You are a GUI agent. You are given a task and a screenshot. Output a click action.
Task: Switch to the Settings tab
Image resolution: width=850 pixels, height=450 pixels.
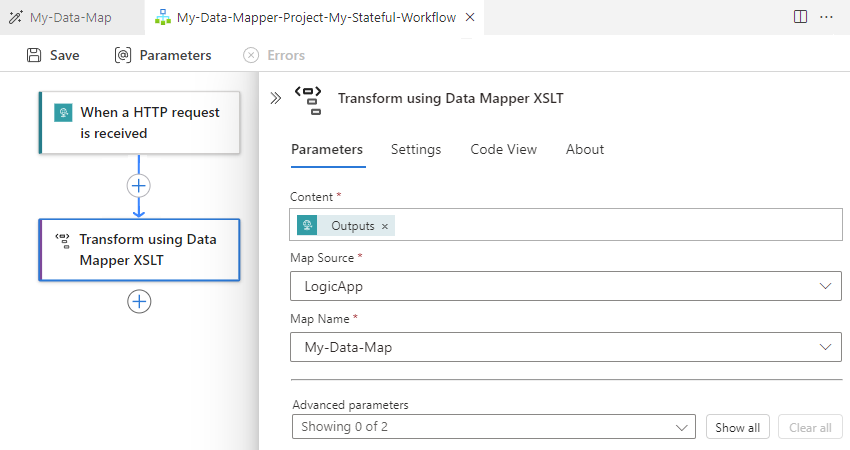[x=416, y=149]
